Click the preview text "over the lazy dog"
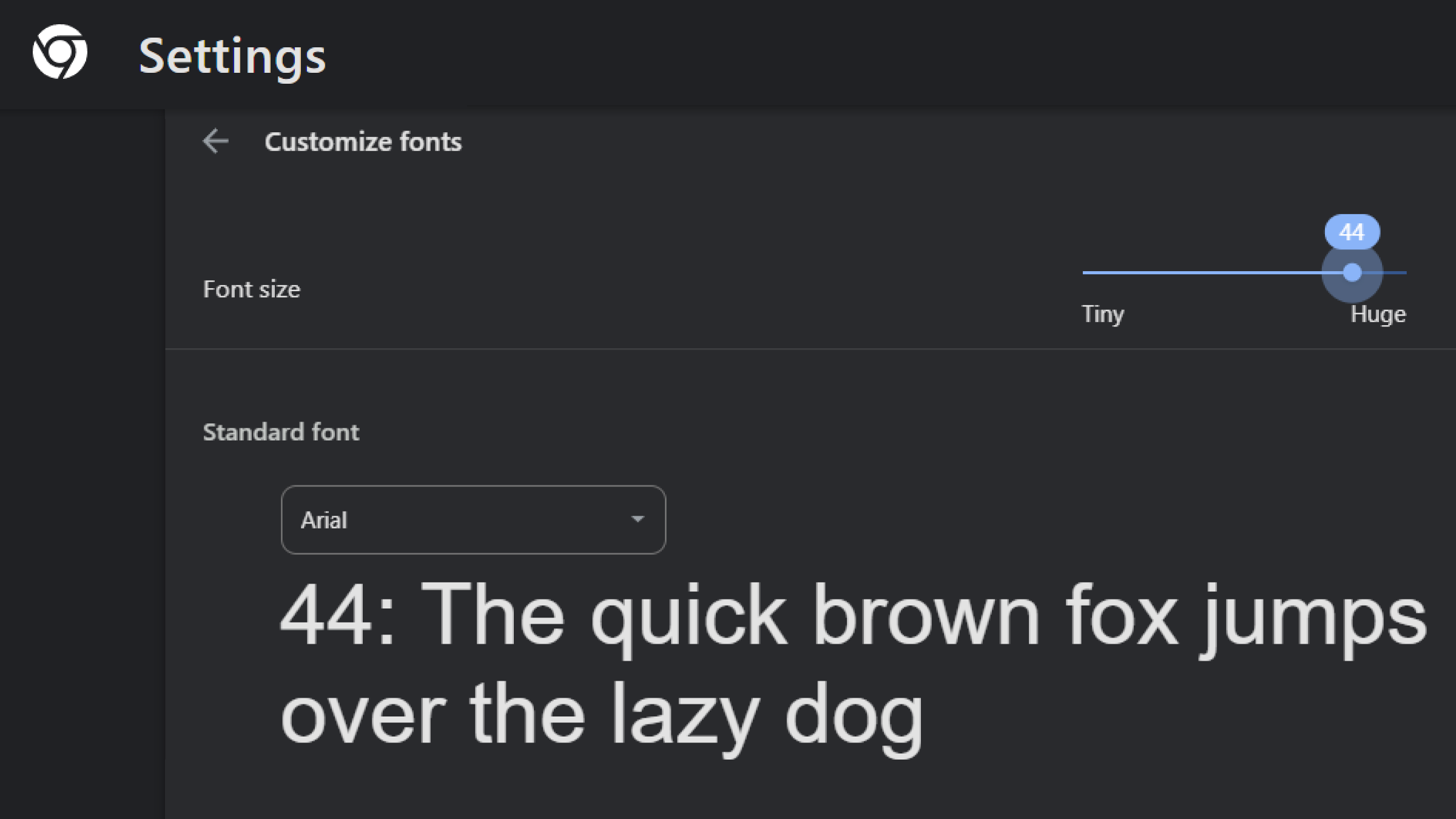1456x819 pixels. click(601, 715)
